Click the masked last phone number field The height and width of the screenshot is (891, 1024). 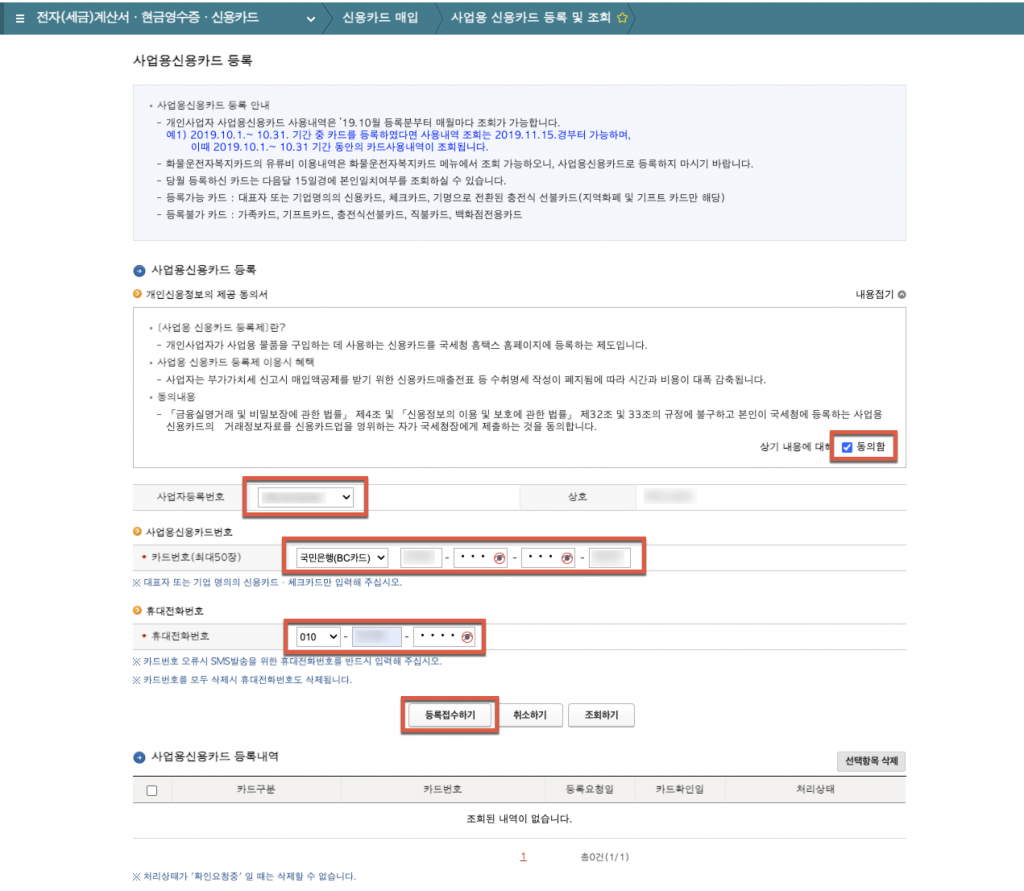click(x=444, y=637)
